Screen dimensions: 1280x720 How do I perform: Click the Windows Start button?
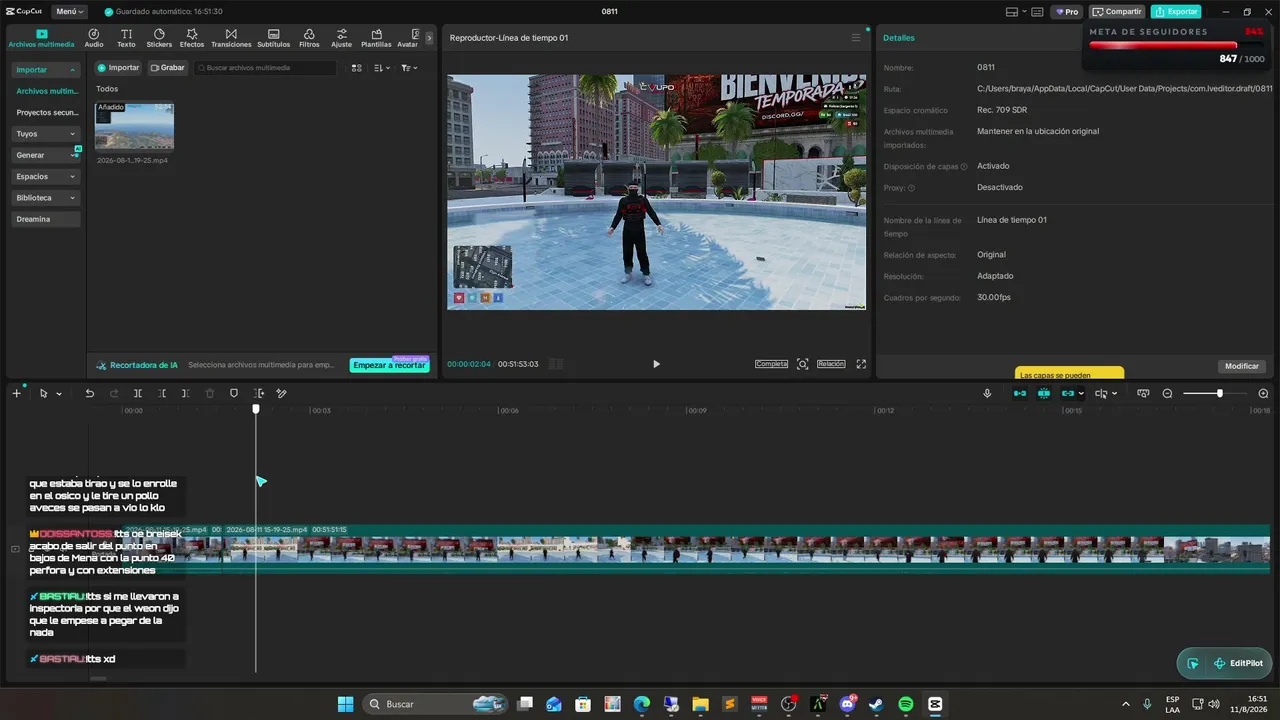(345, 704)
